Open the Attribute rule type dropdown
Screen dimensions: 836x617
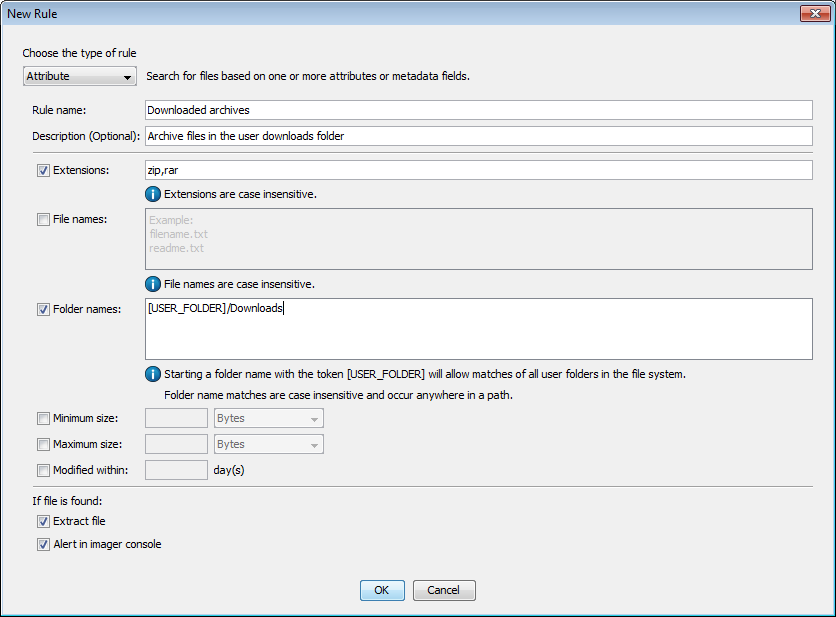(x=80, y=77)
